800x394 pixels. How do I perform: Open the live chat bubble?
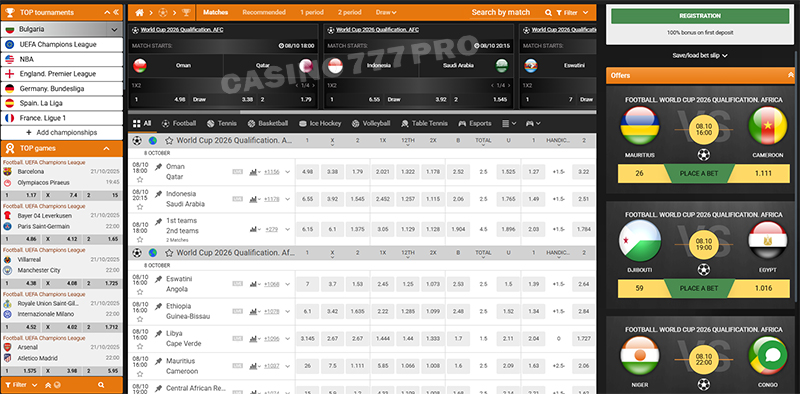772,355
